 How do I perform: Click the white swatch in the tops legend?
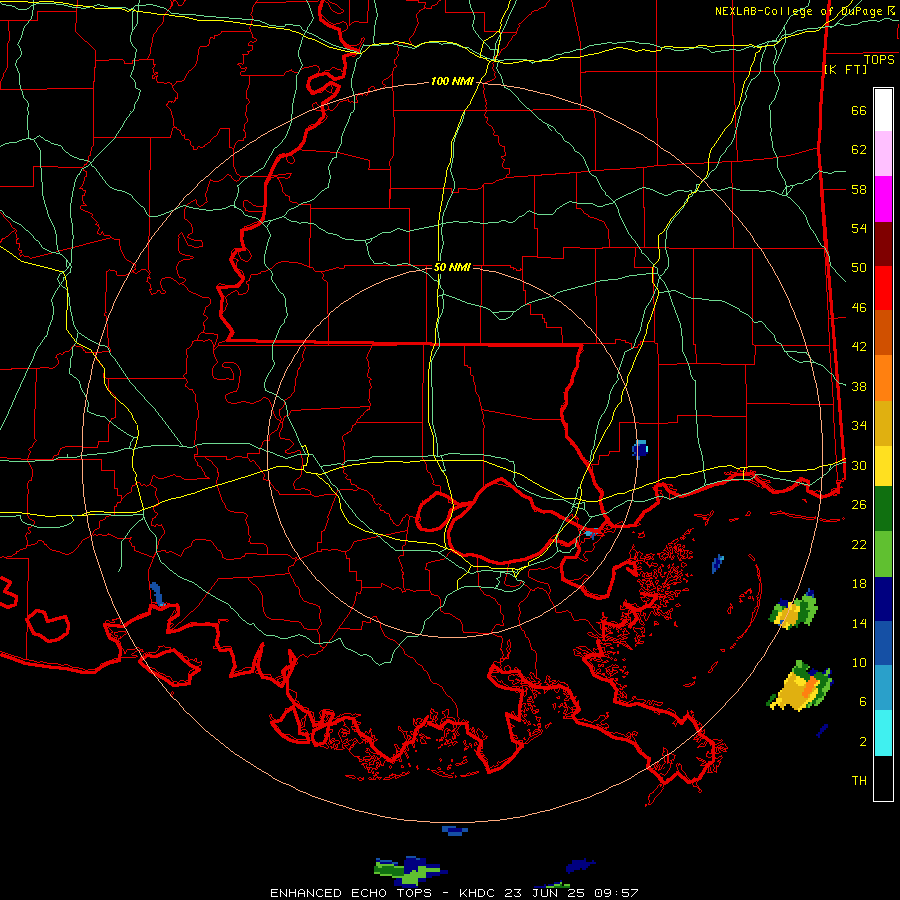pos(883,110)
